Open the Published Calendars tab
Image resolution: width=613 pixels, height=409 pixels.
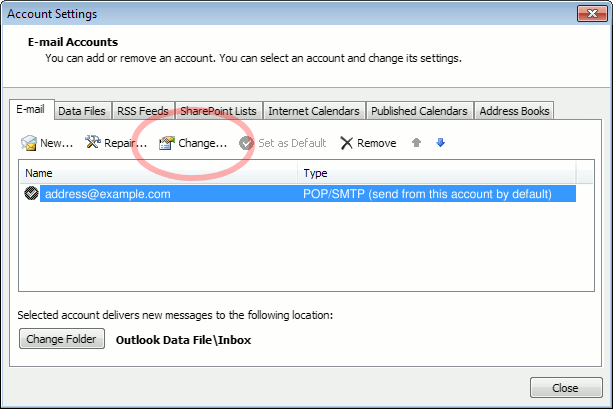click(418, 111)
